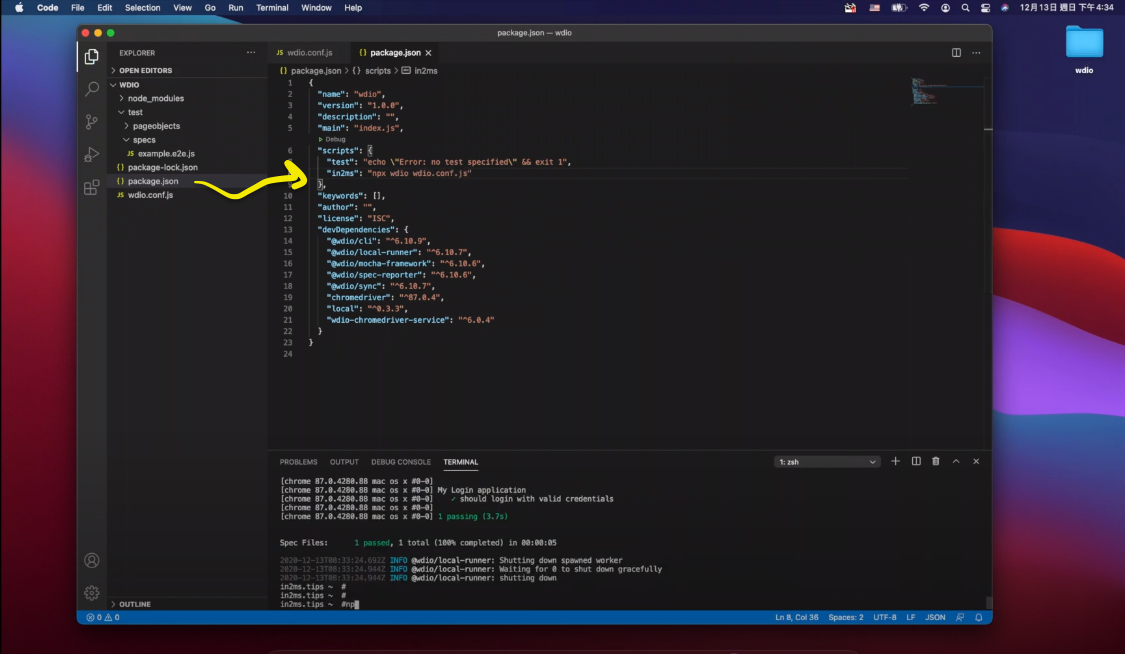The height and width of the screenshot is (654, 1125).
Task: Click the package.json breadcrumb segment
Action: coord(316,71)
